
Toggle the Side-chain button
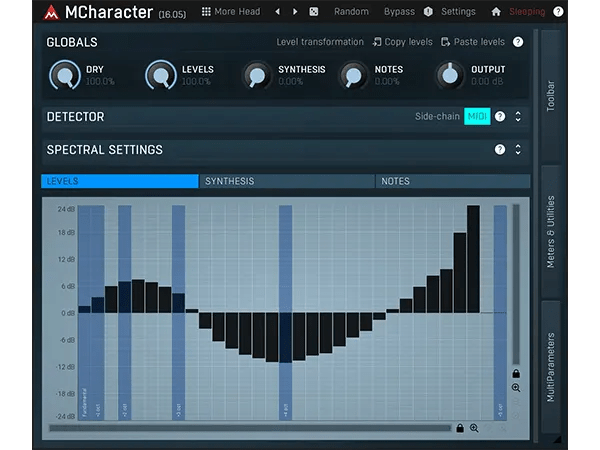(437, 116)
